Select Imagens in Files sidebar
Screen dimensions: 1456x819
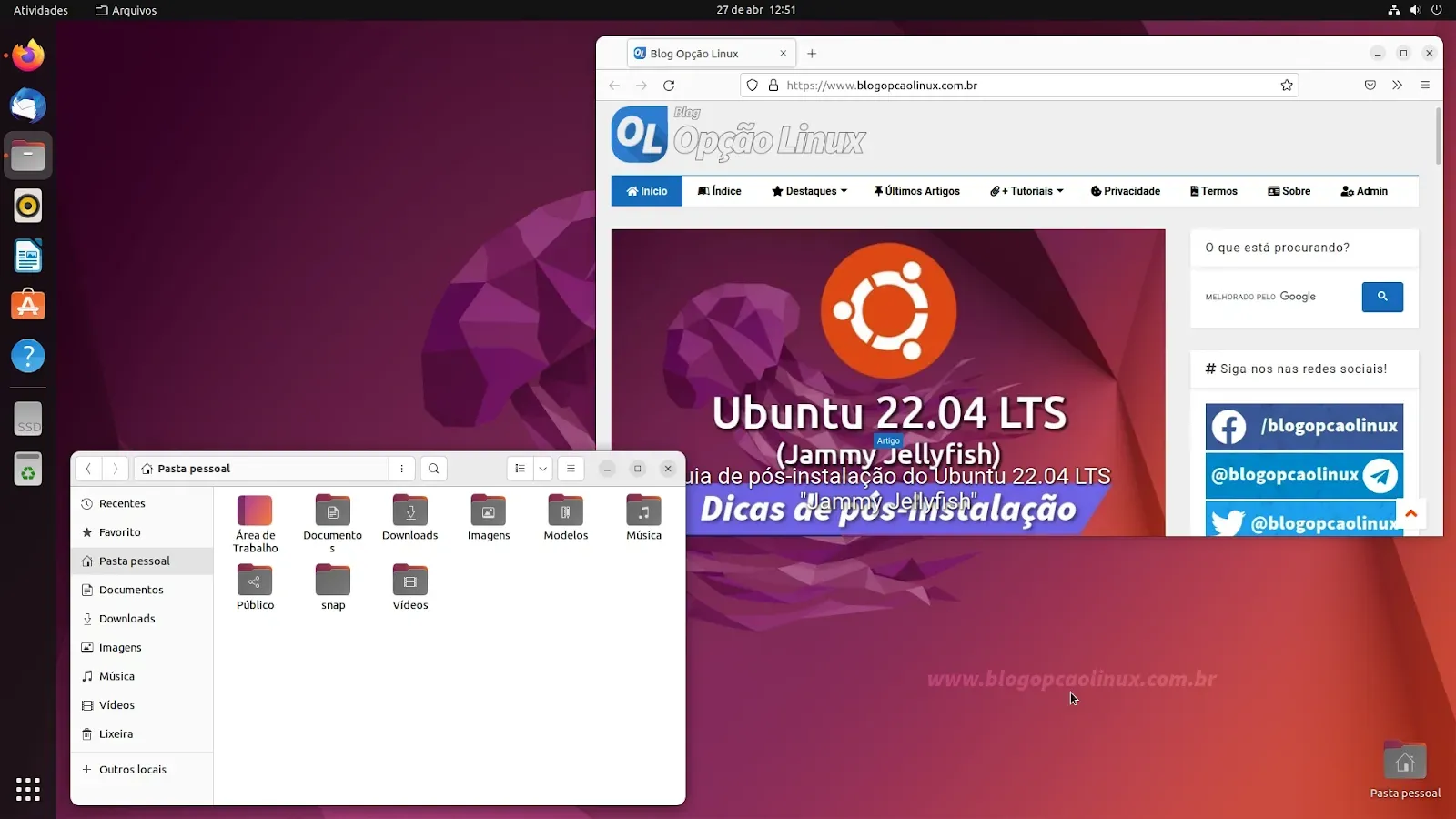[x=142, y=648]
